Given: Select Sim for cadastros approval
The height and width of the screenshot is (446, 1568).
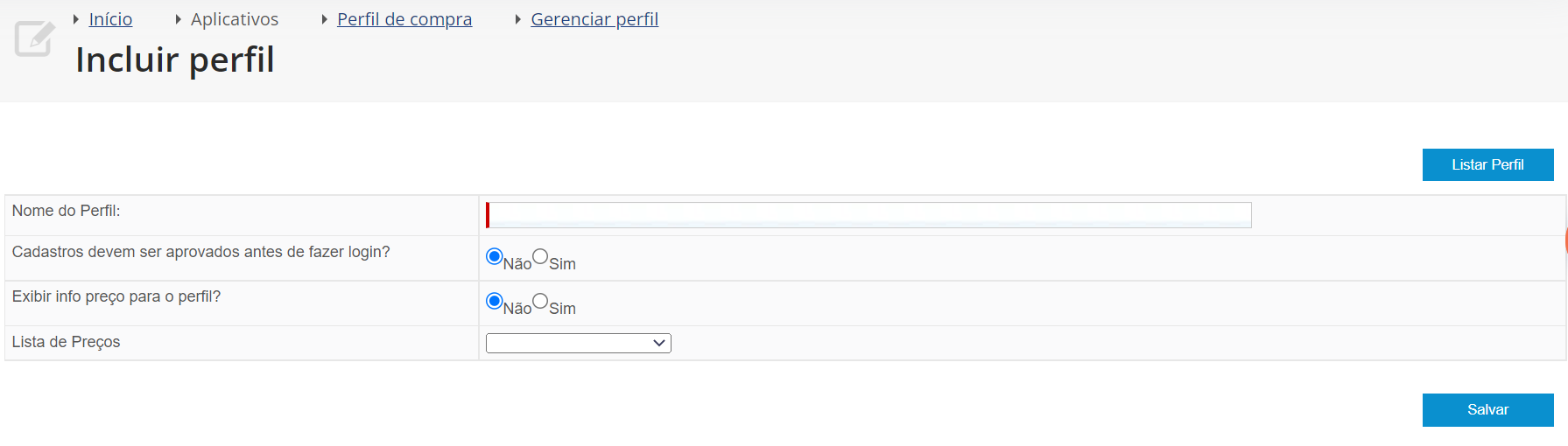Looking at the screenshot, I should (540, 256).
